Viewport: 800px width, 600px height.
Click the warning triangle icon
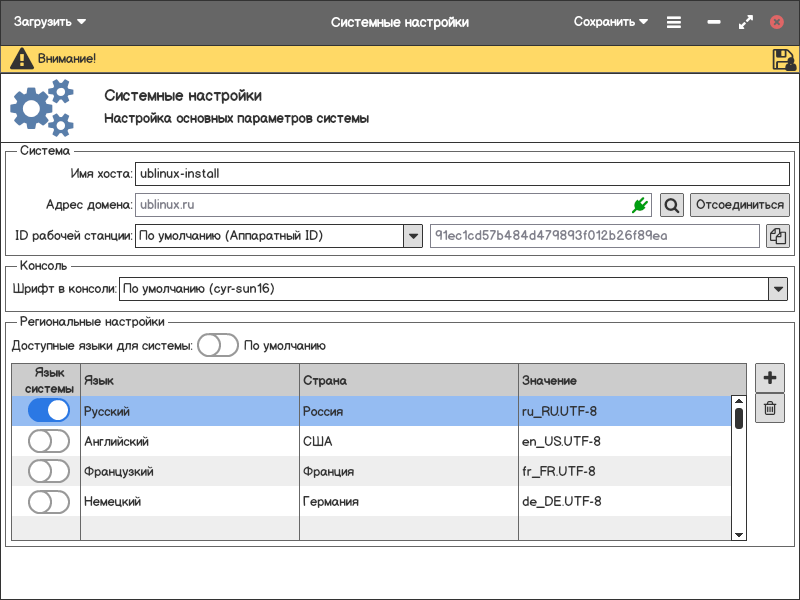point(21,59)
